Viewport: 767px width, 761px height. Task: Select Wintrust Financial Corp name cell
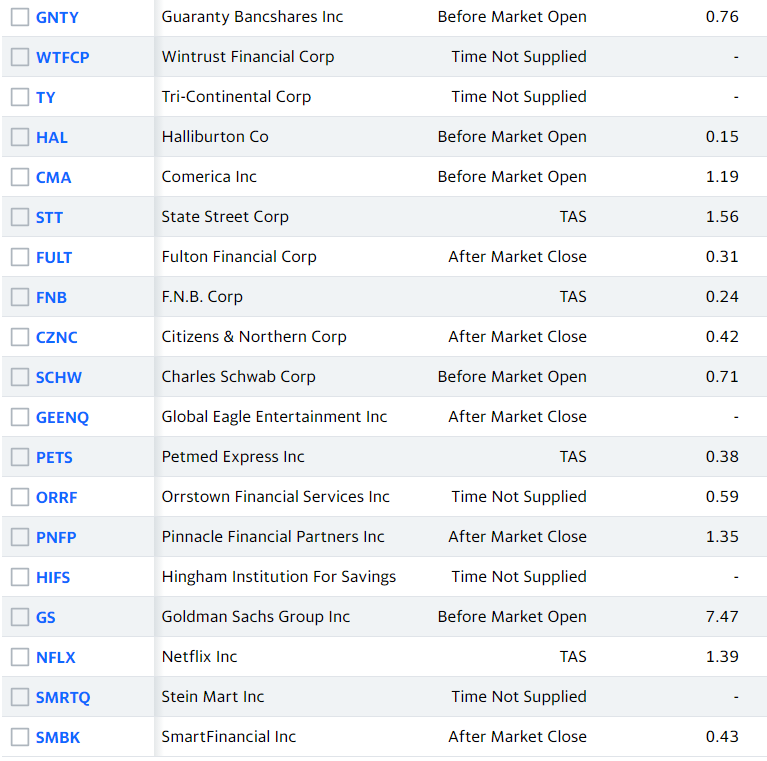(x=248, y=57)
